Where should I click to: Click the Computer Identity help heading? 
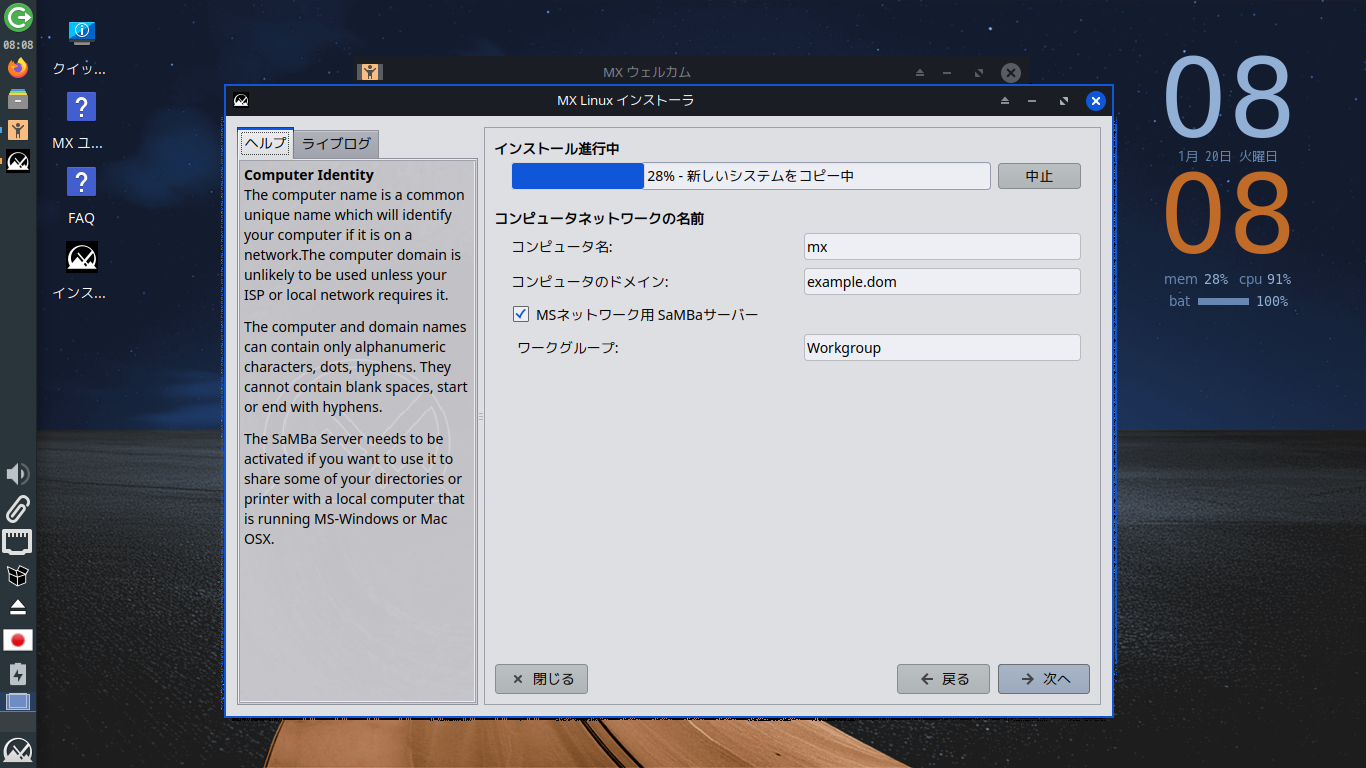[309, 175]
